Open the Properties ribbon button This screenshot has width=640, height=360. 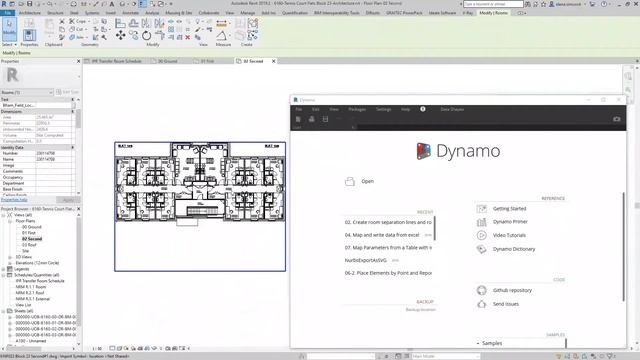click(29, 35)
